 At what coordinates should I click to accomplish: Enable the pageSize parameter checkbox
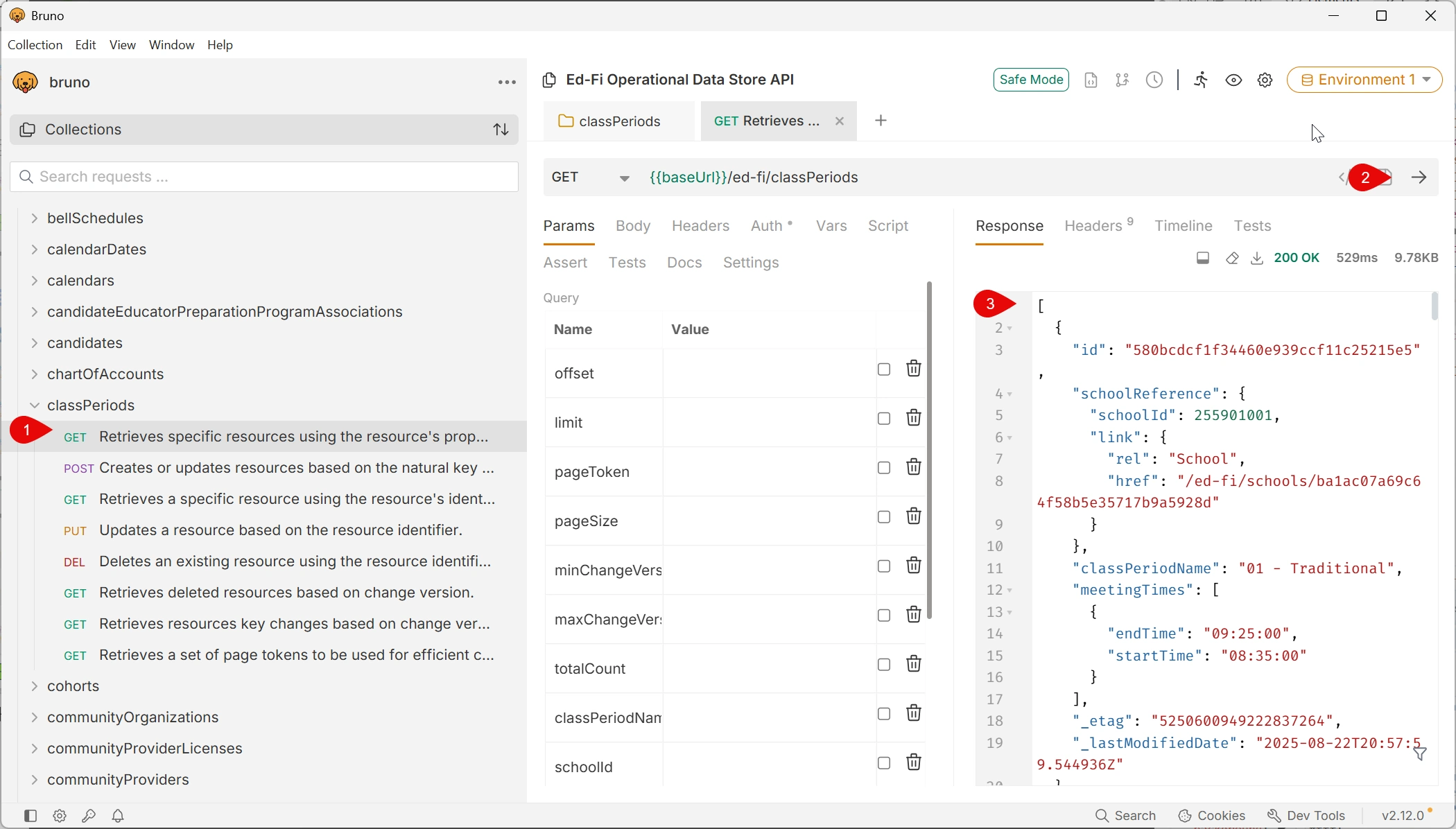point(884,517)
